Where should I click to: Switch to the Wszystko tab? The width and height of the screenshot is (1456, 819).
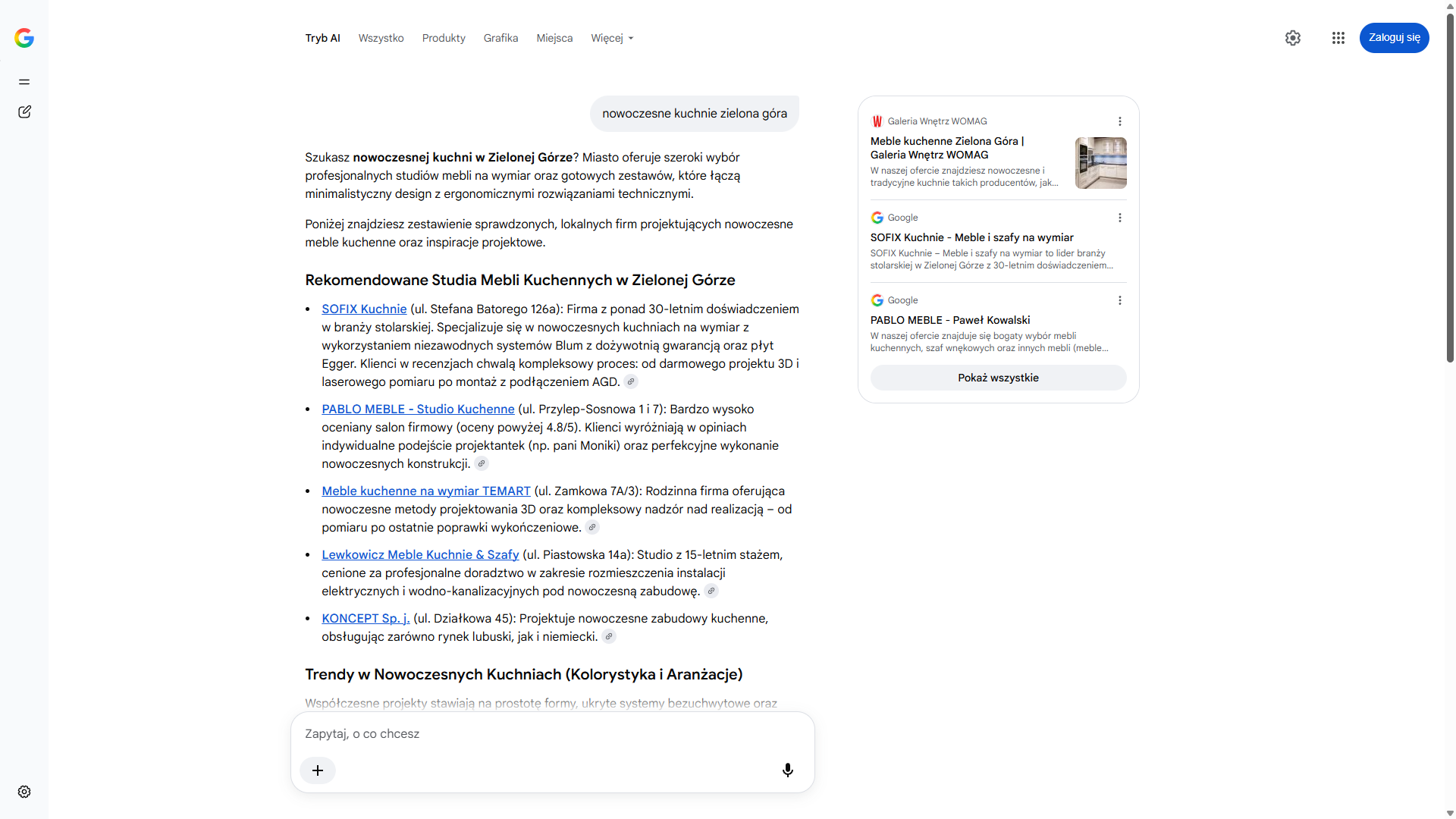point(381,38)
